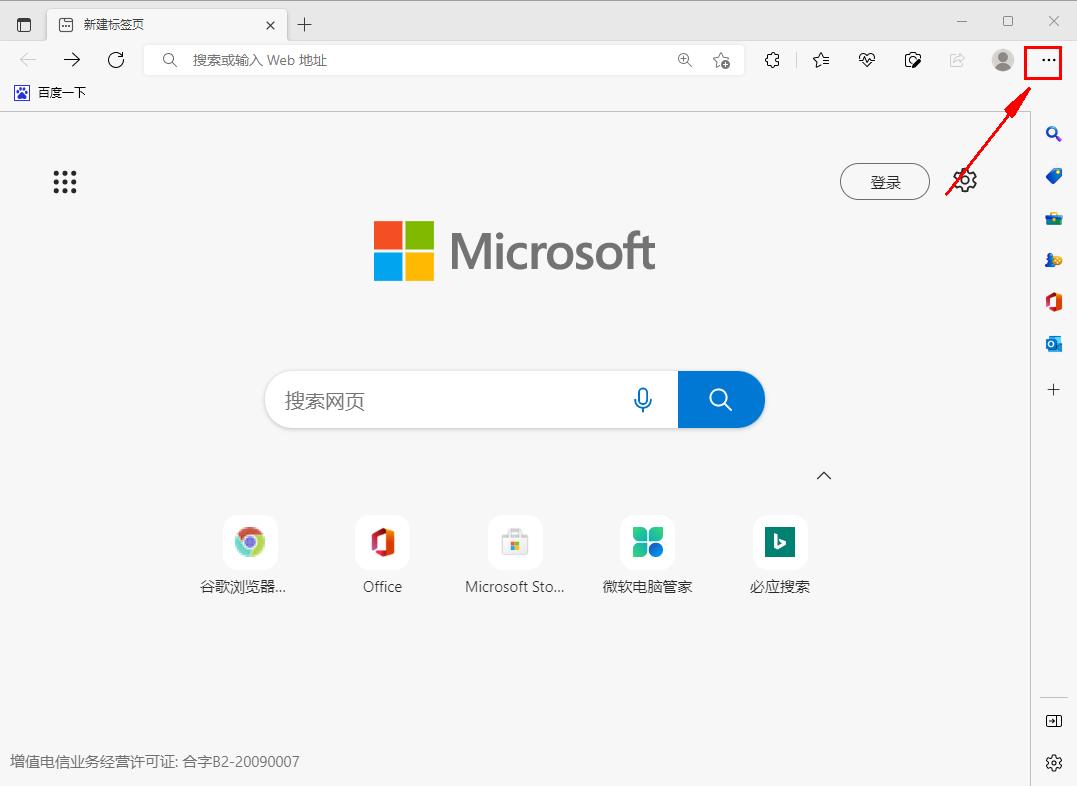Click the 增值电信业务经营许可证 footer text
1077x786 pixels.
[155, 761]
